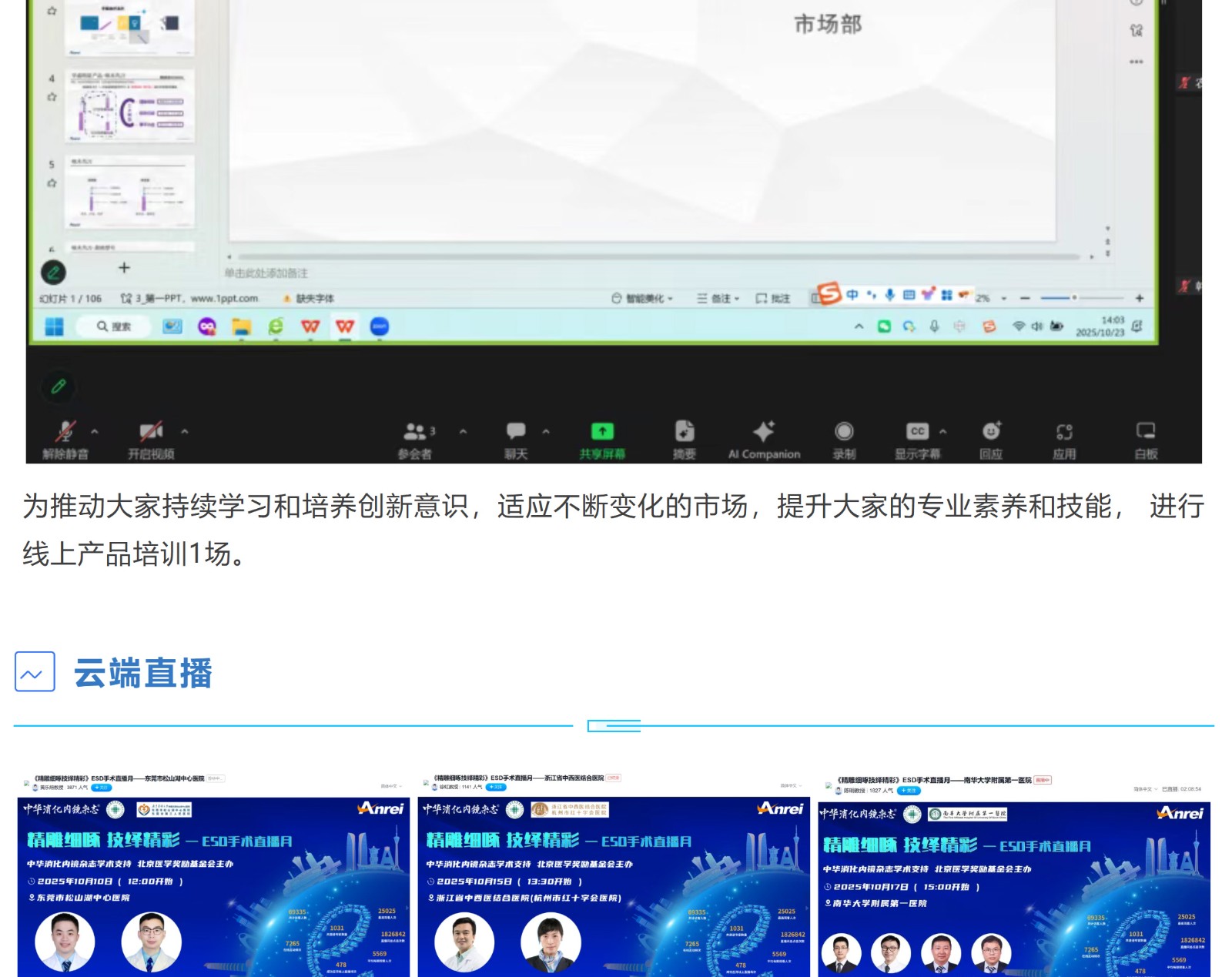Image resolution: width=1232 pixels, height=977 pixels.
Task: Unmute microphone using 解除静音 button
Action: (x=65, y=432)
